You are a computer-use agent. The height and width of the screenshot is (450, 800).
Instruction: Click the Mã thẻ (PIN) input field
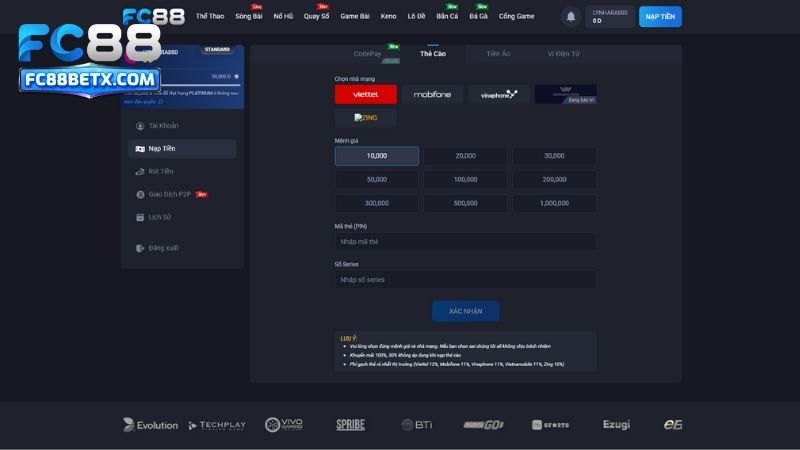[x=465, y=242]
